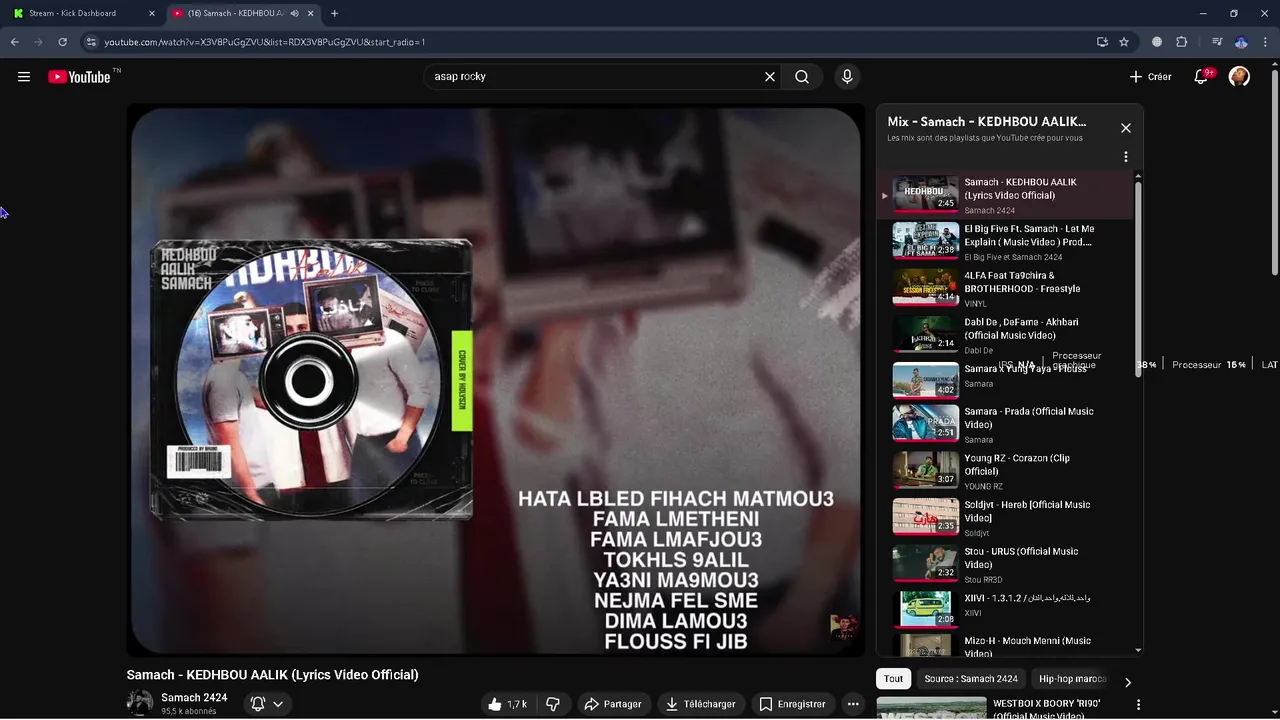This screenshot has width=1280, height=720.
Task: Open the YouTube hamburger guide menu
Action: [x=24, y=77]
